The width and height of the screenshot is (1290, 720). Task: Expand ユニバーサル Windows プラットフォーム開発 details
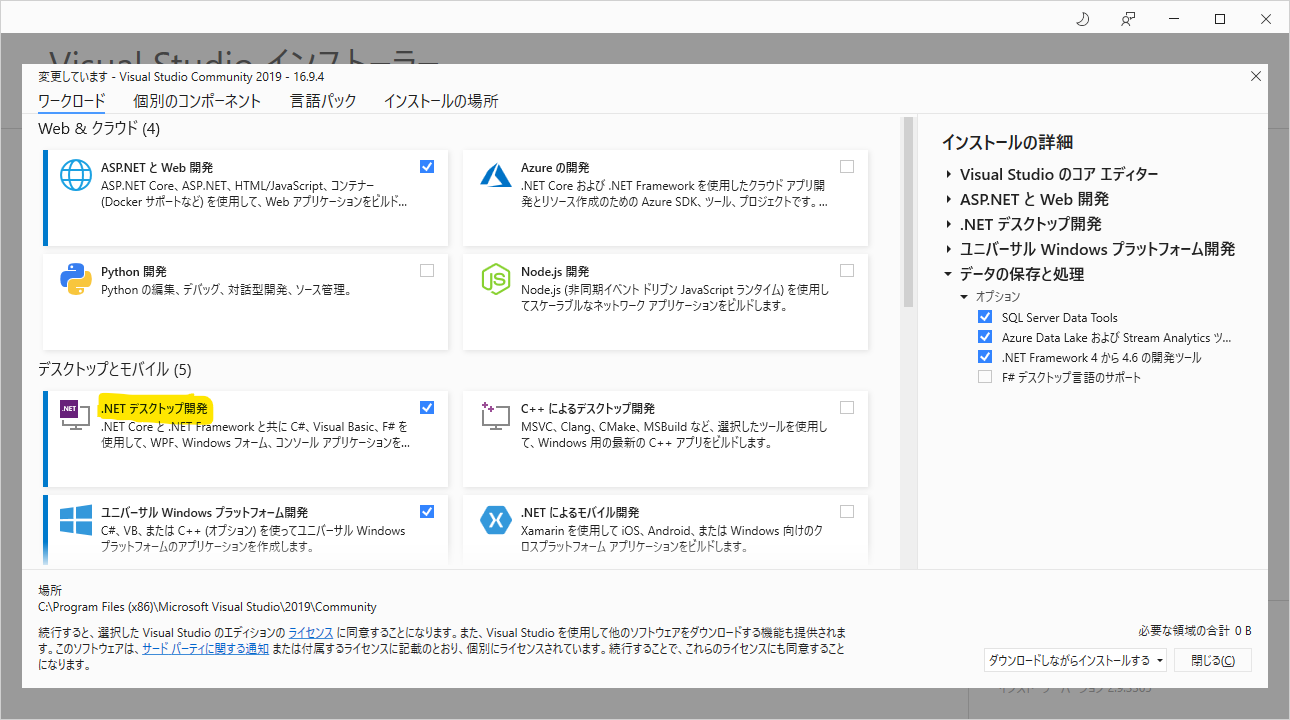tap(948, 249)
